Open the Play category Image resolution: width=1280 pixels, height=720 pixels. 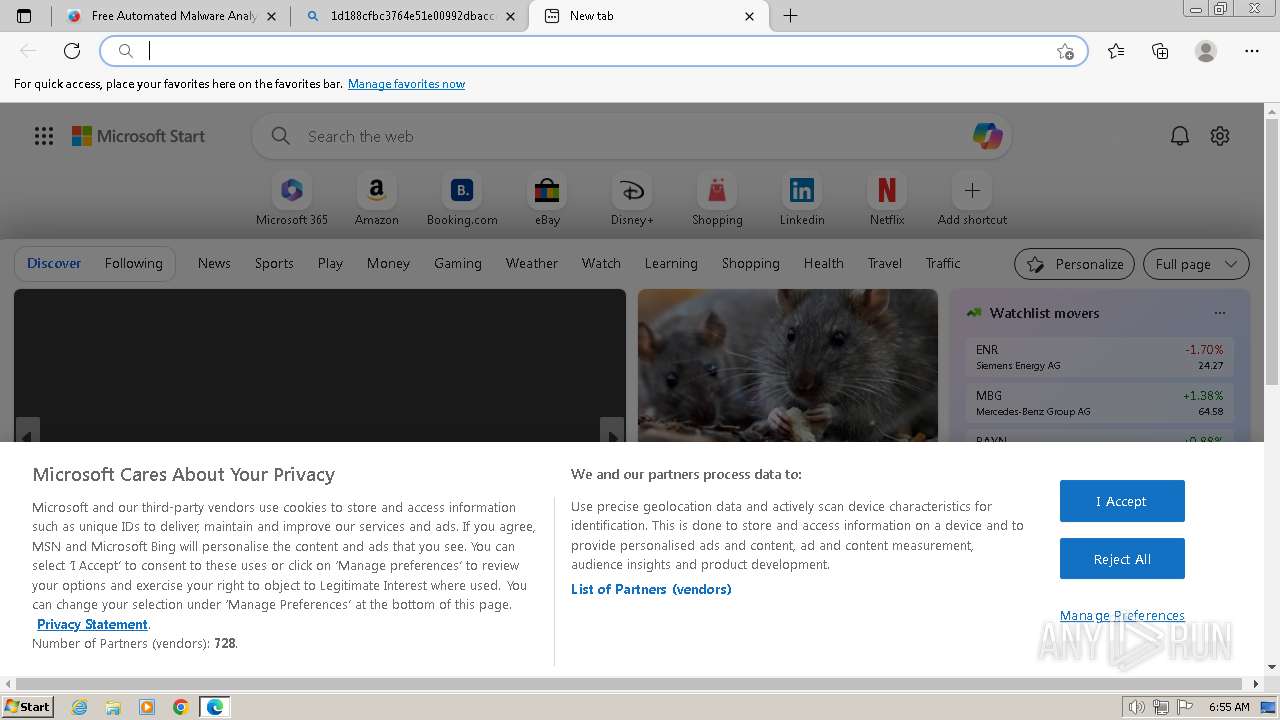(x=330, y=263)
